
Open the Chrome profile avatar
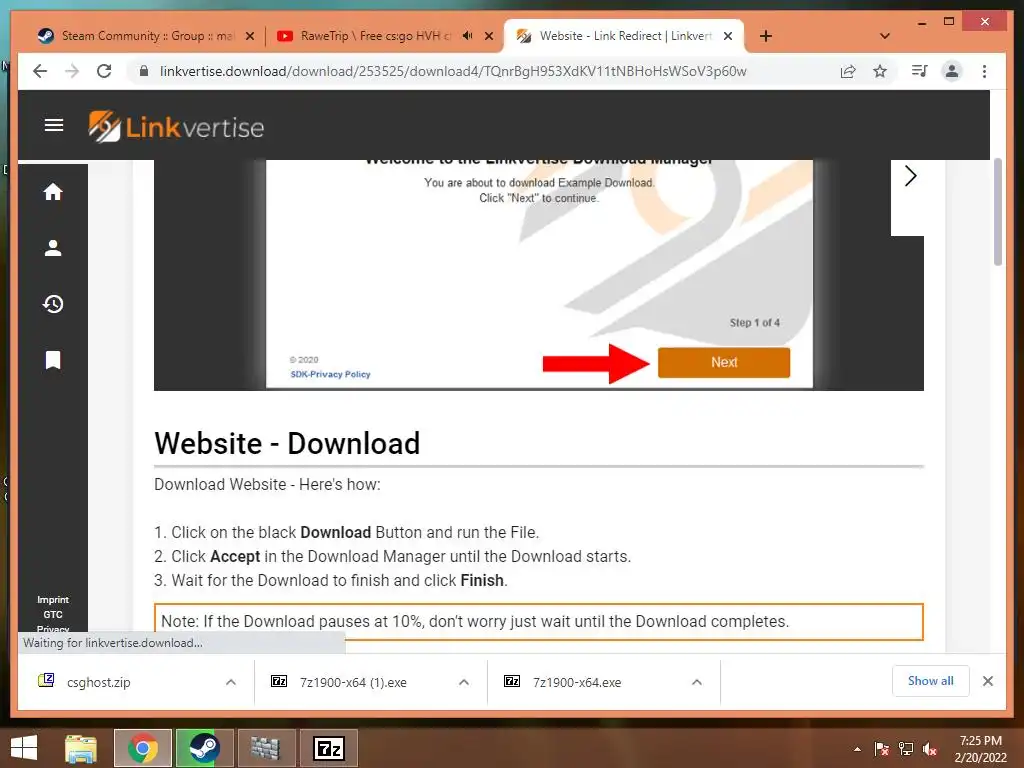coord(952,71)
